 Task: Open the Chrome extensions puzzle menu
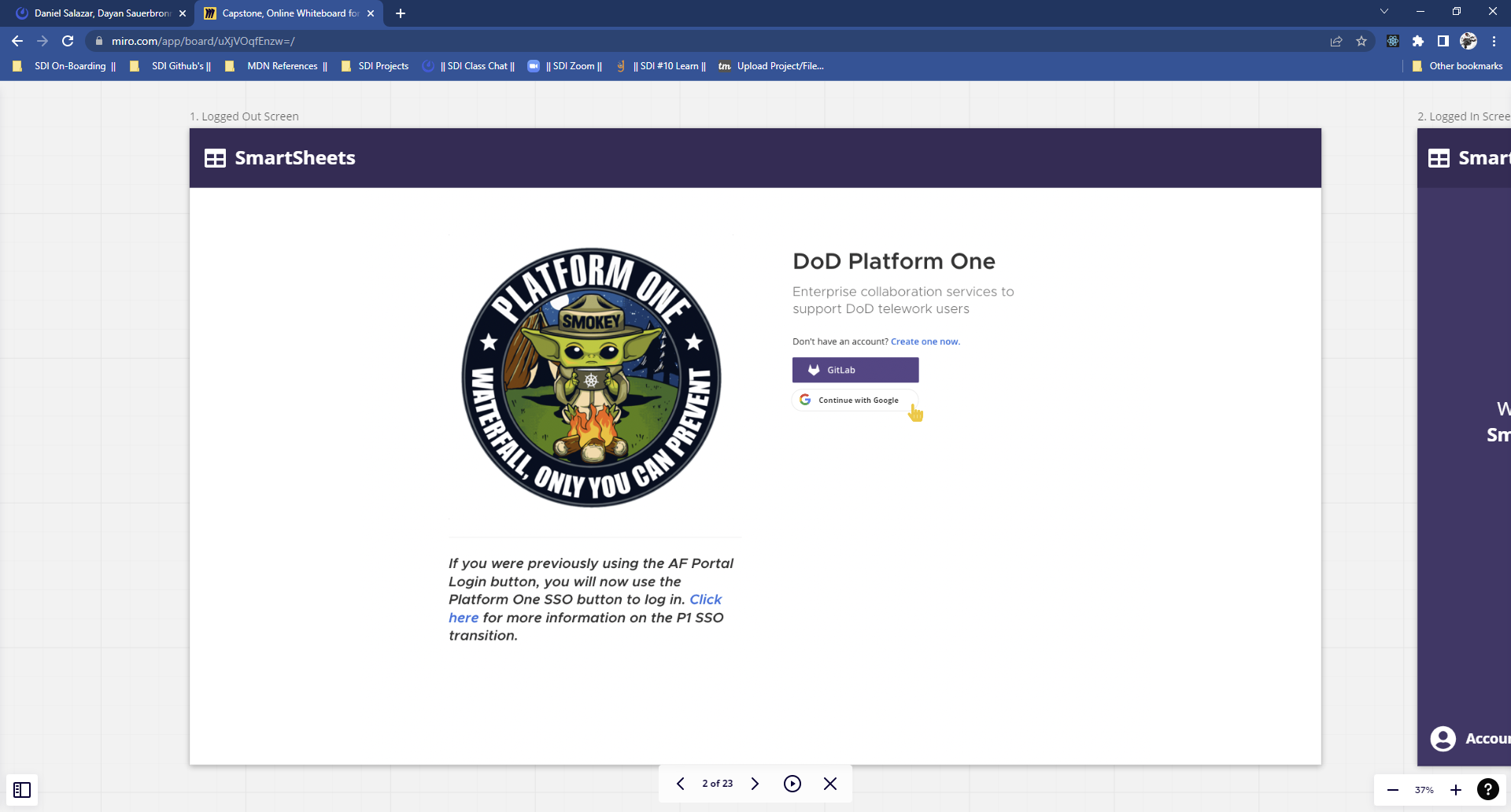1418,41
